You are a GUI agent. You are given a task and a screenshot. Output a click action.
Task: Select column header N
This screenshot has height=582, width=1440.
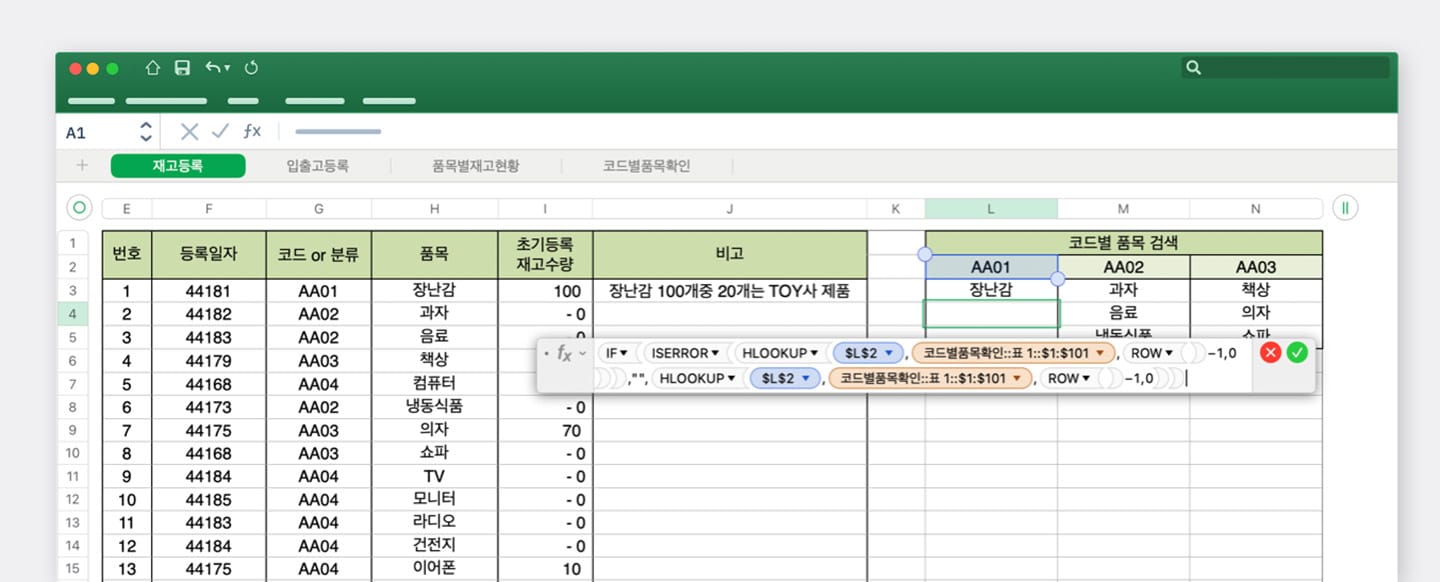click(1256, 208)
